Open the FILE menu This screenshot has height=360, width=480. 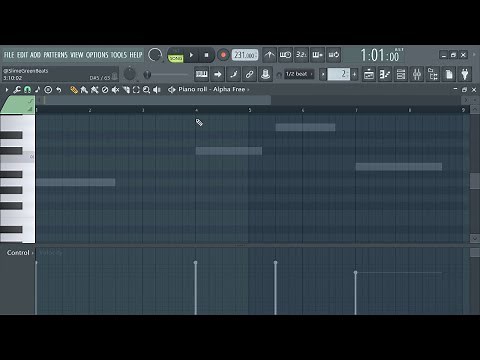[9, 55]
